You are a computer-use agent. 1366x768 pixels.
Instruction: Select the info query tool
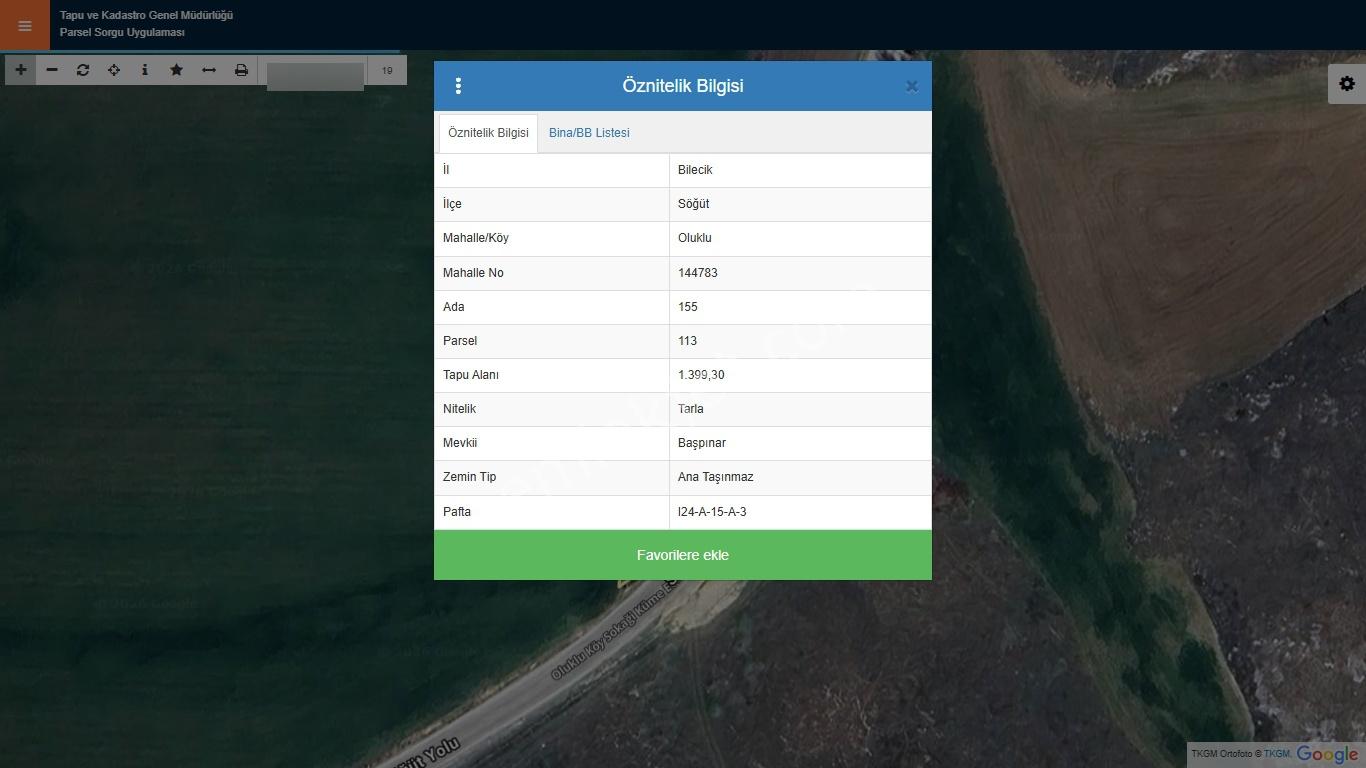pyautogui.click(x=145, y=70)
